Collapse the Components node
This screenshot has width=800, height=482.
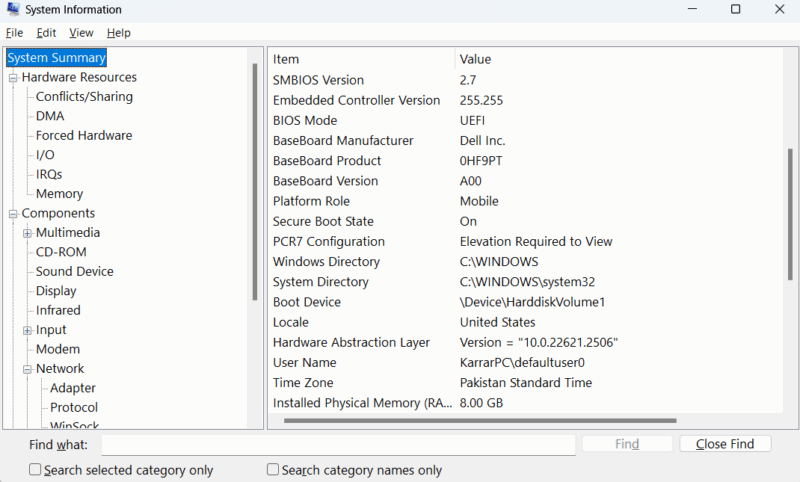click(x=13, y=214)
